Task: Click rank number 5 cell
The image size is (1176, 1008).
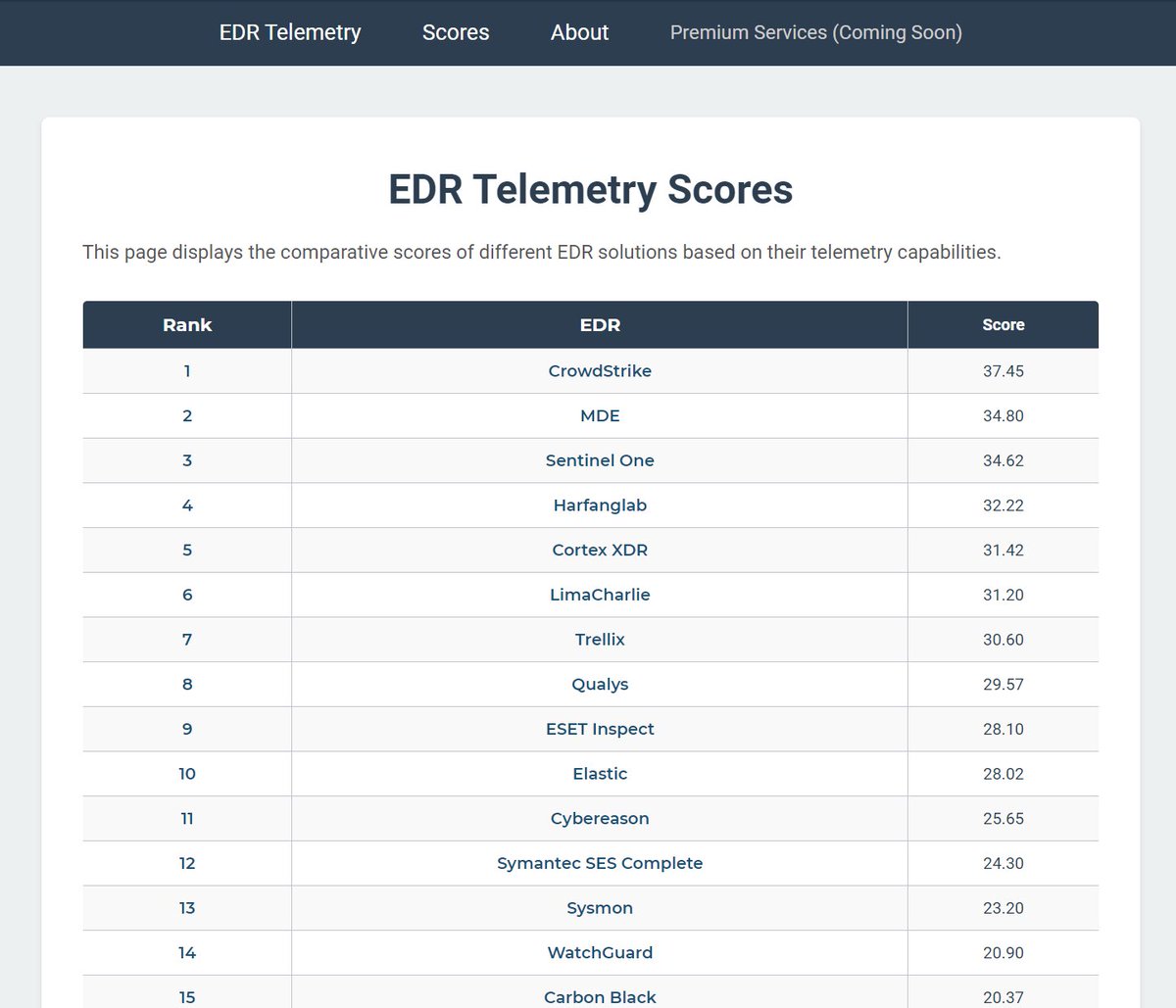Action: [187, 551]
